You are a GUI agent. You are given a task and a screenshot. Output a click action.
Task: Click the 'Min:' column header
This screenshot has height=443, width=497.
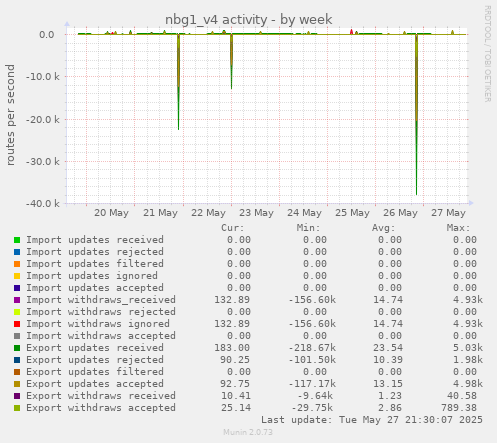click(x=308, y=228)
